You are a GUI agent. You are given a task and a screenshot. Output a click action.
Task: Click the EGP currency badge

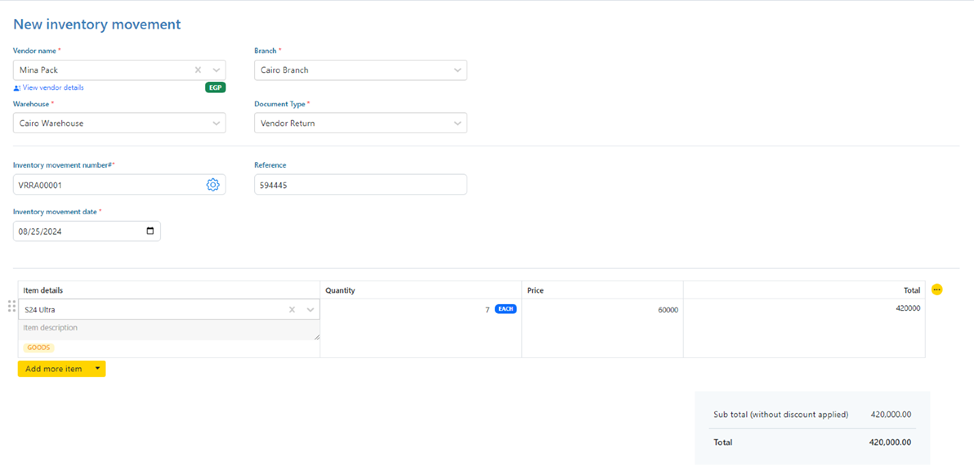[x=215, y=88]
